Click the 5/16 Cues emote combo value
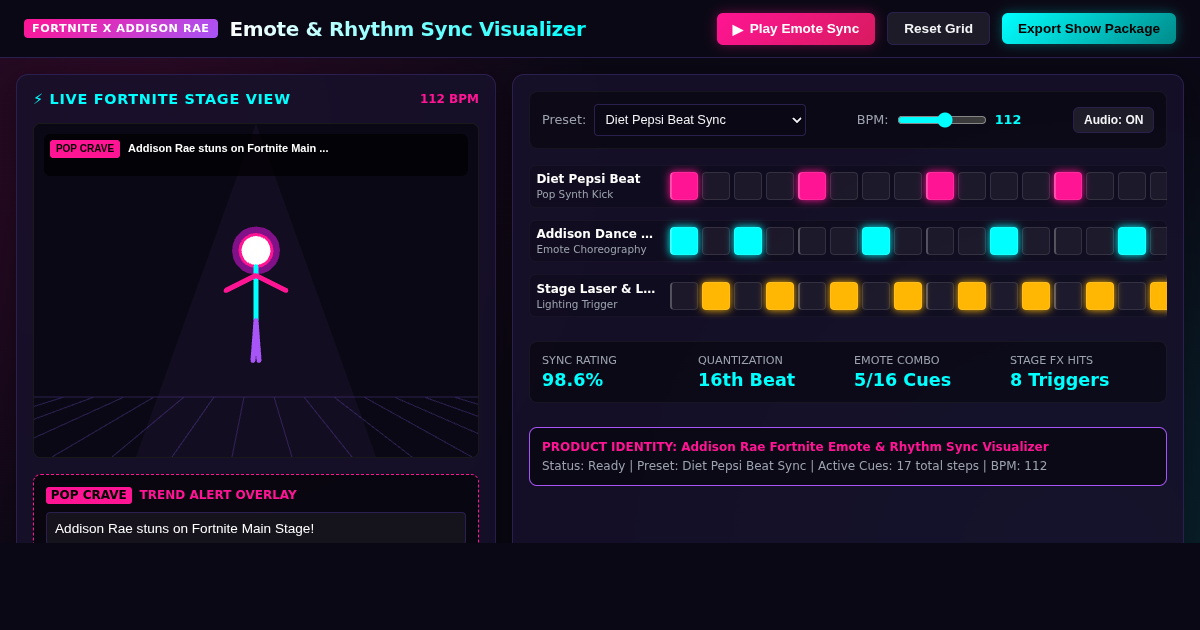The image size is (1200, 630). (x=902, y=380)
